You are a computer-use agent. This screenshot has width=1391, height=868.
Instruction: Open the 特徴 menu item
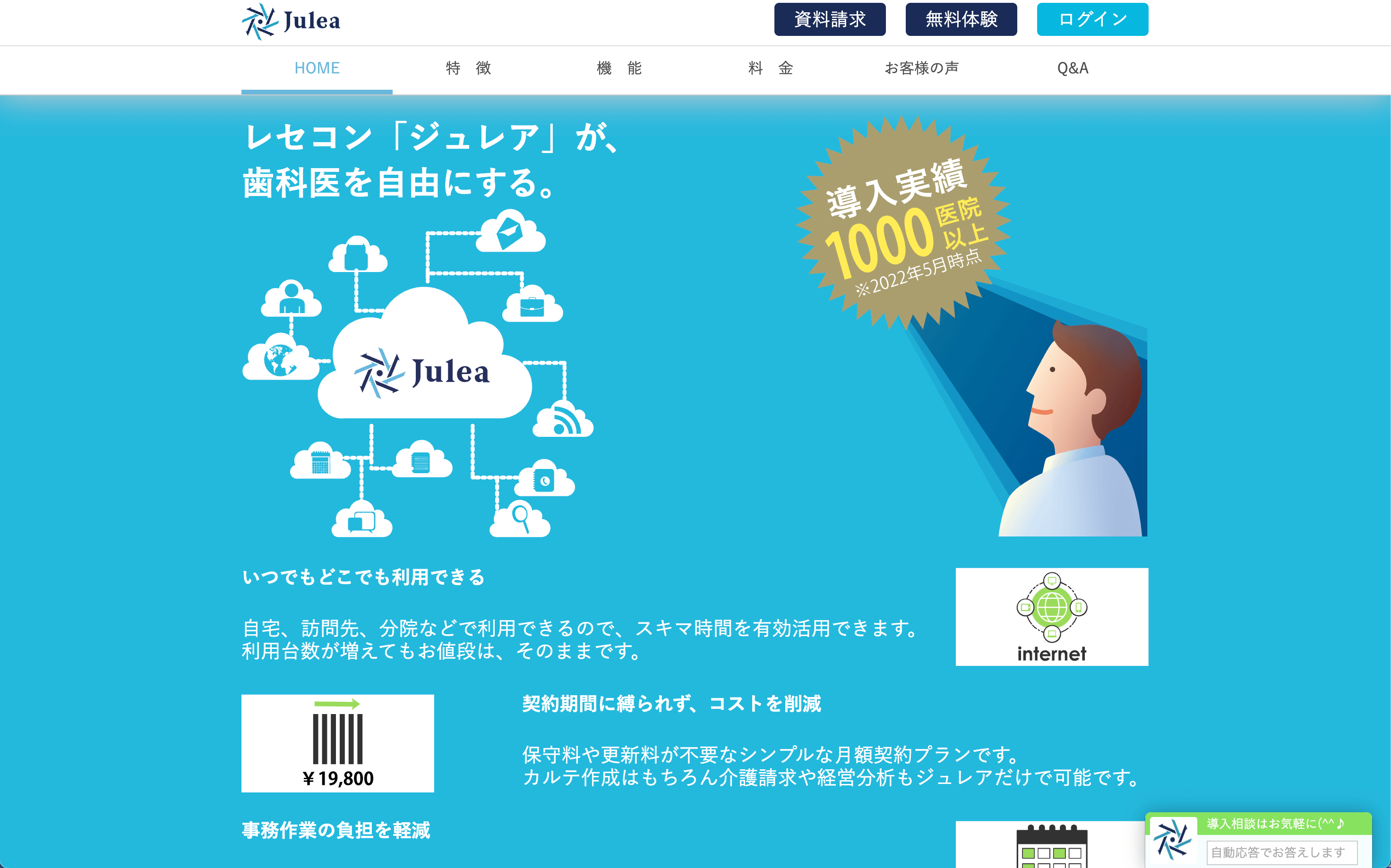pyautogui.click(x=468, y=68)
